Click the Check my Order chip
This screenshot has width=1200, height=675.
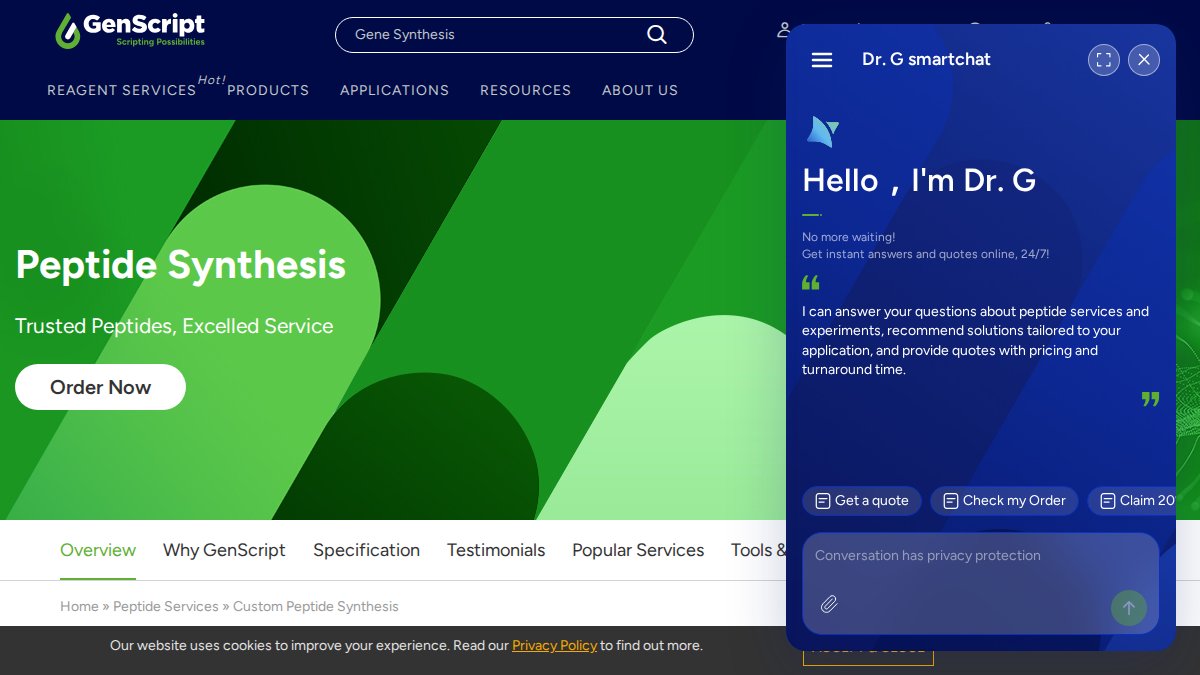point(1004,501)
